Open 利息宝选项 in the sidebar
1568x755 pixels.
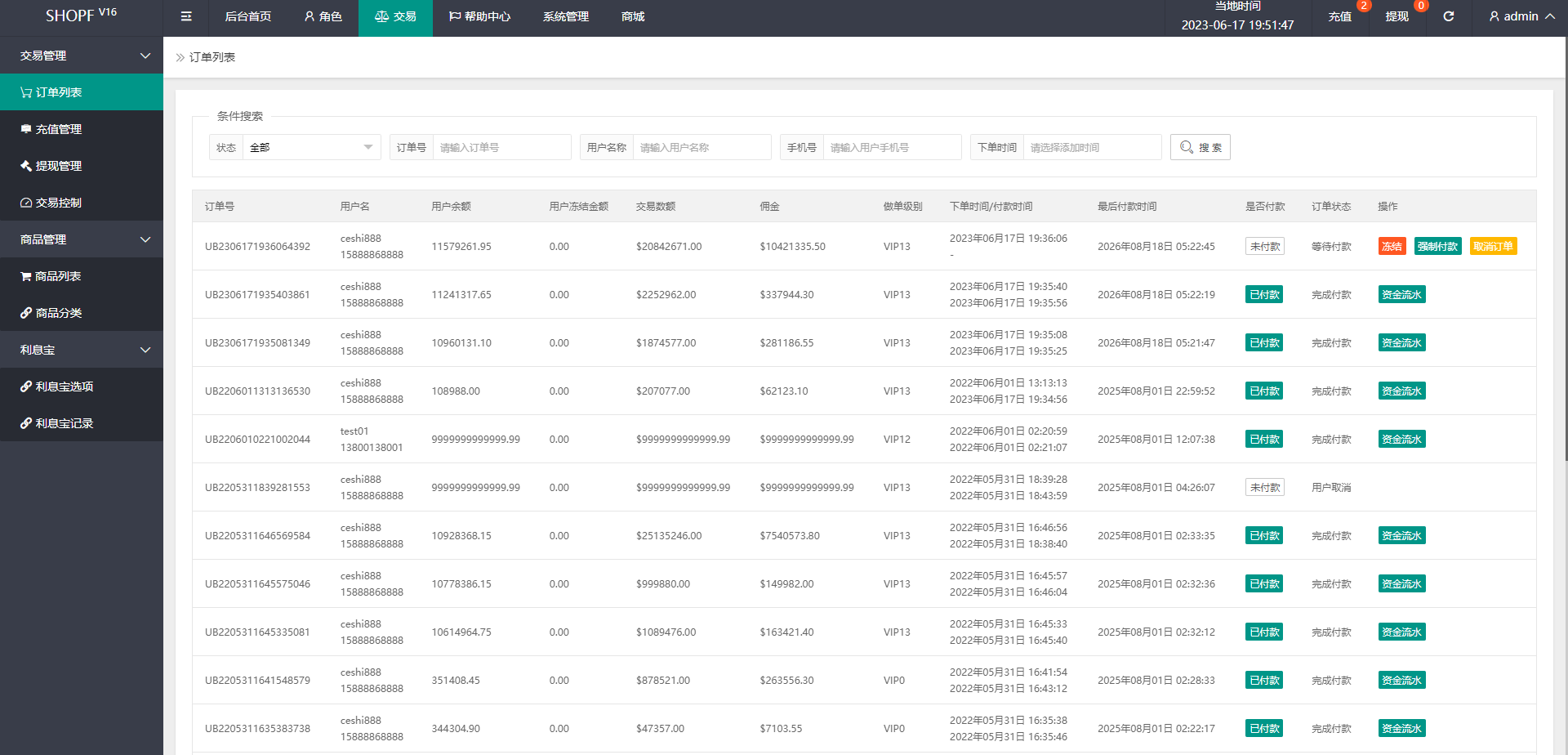tap(82, 386)
